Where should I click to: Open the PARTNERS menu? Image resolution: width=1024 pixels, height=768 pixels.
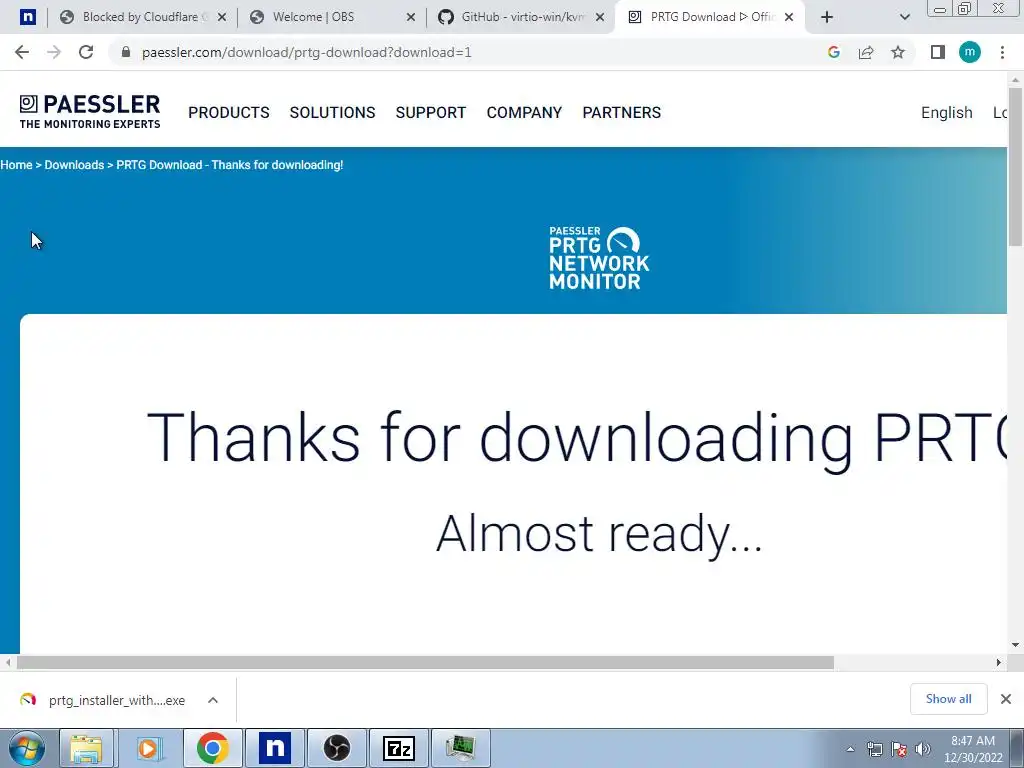click(x=622, y=112)
